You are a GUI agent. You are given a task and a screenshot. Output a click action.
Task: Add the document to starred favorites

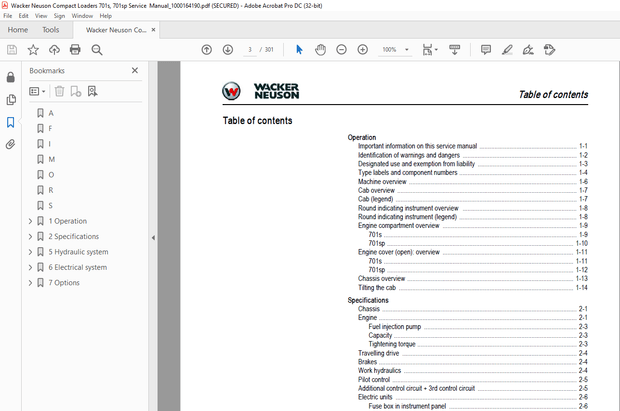33,50
